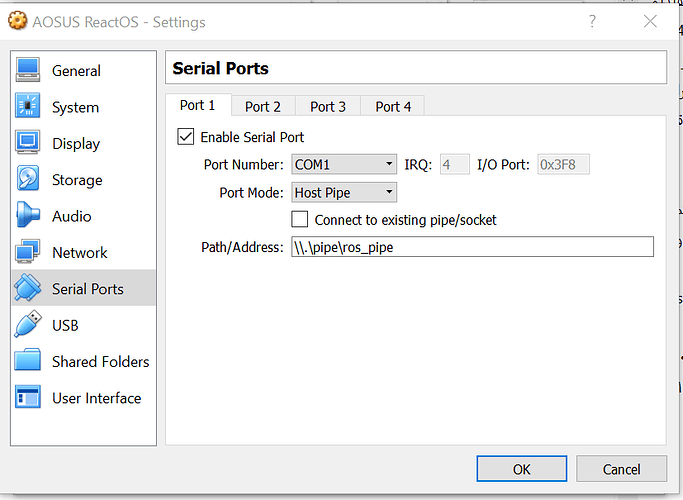This screenshot has height=500, width=683.
Task: Click the title bar help question mark
Action: coord(592,20)
